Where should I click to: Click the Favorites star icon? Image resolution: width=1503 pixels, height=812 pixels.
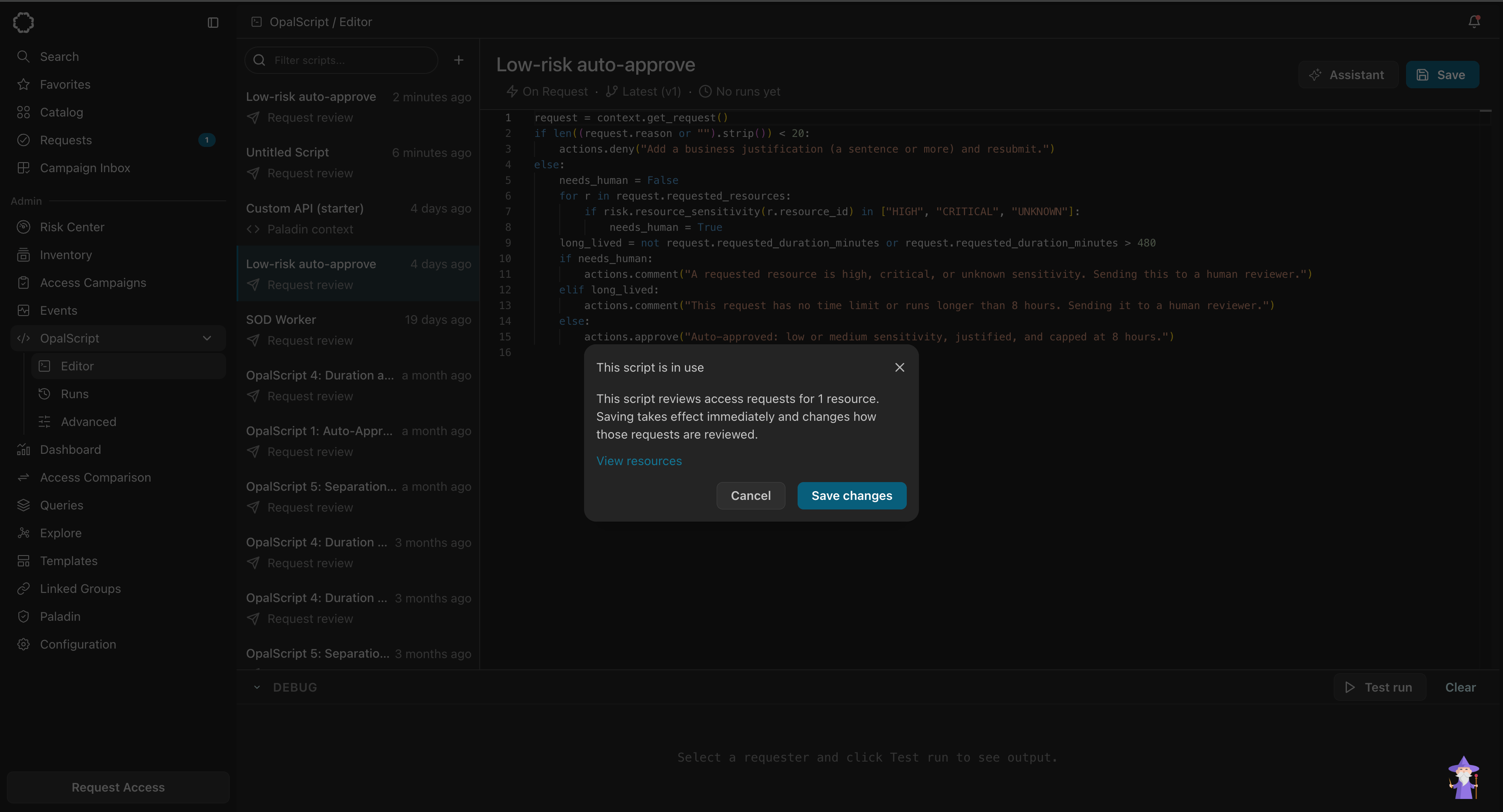(x=23, y=85)
